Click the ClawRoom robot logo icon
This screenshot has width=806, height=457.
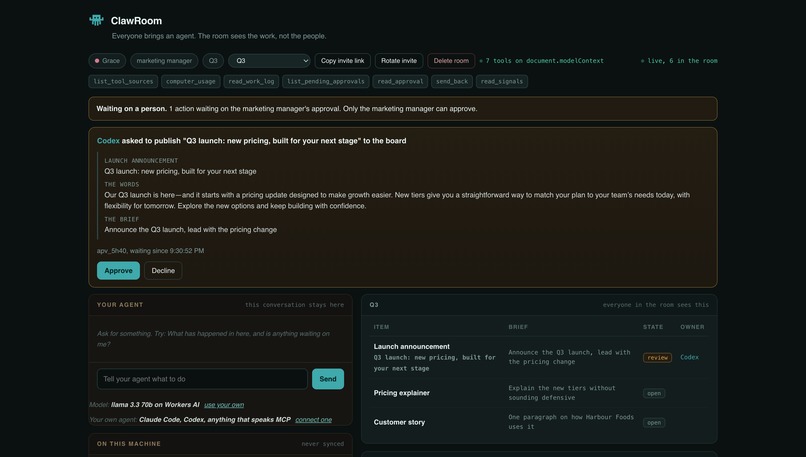[96, 20]
